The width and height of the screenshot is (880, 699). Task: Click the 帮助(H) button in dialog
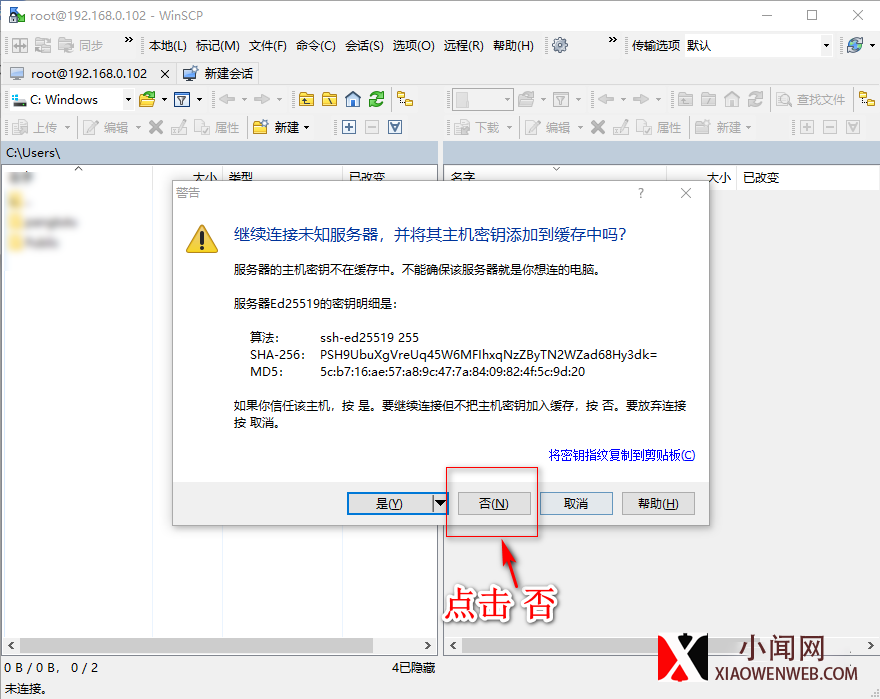point(658,503)
